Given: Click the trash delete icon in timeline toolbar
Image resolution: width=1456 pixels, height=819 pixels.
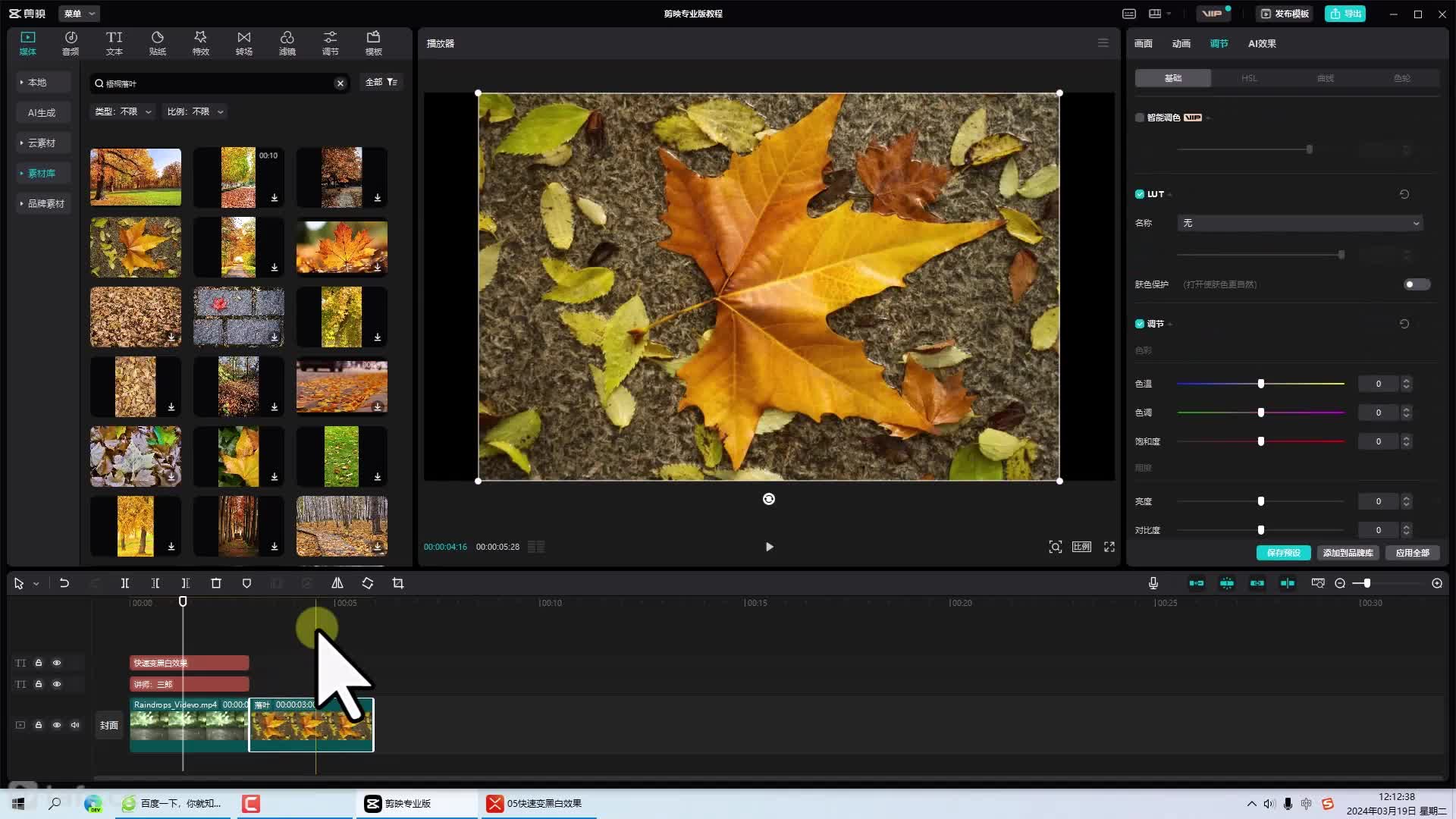Looking at the screenshot, I should tap(216, 583).
